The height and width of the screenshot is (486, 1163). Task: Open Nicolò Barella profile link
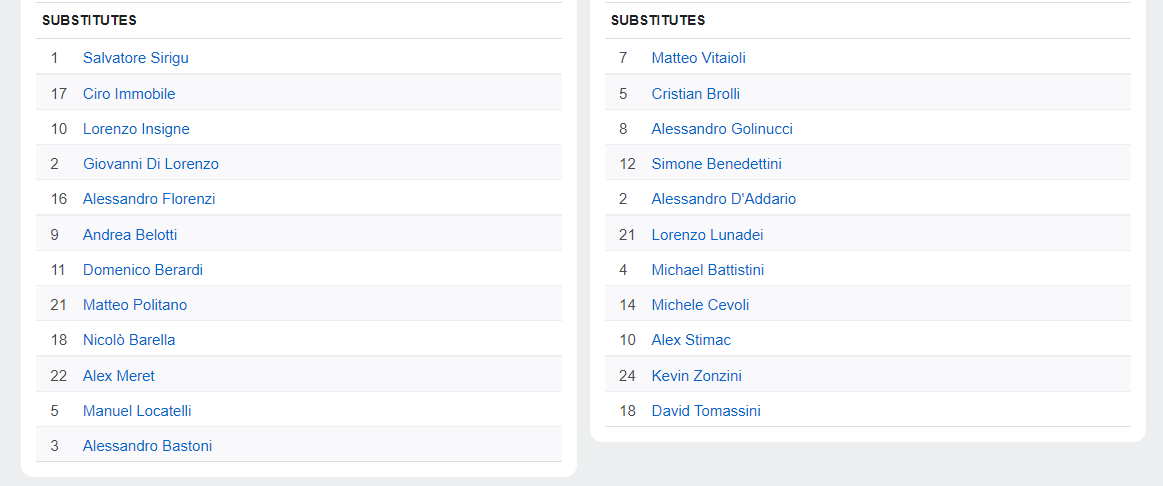click(x=129, y=340)
